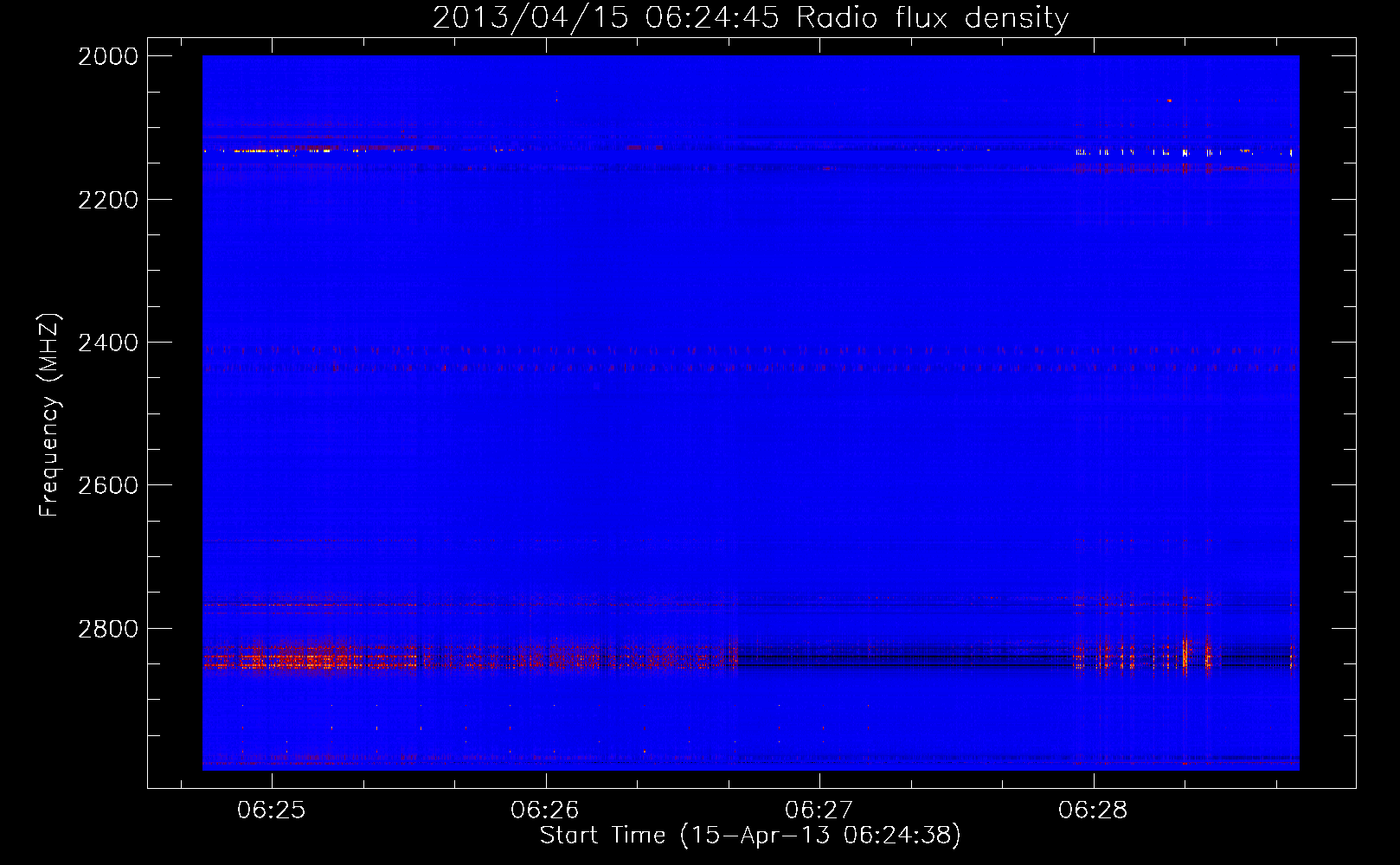Select the 2200 frequency tick label
This screenshot has height=865, width=1400.
[108, 200]
